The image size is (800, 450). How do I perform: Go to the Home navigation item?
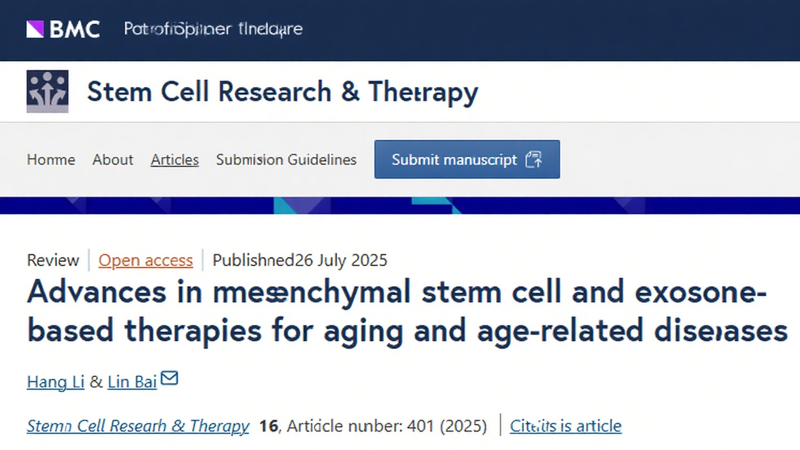coord(50,160)
